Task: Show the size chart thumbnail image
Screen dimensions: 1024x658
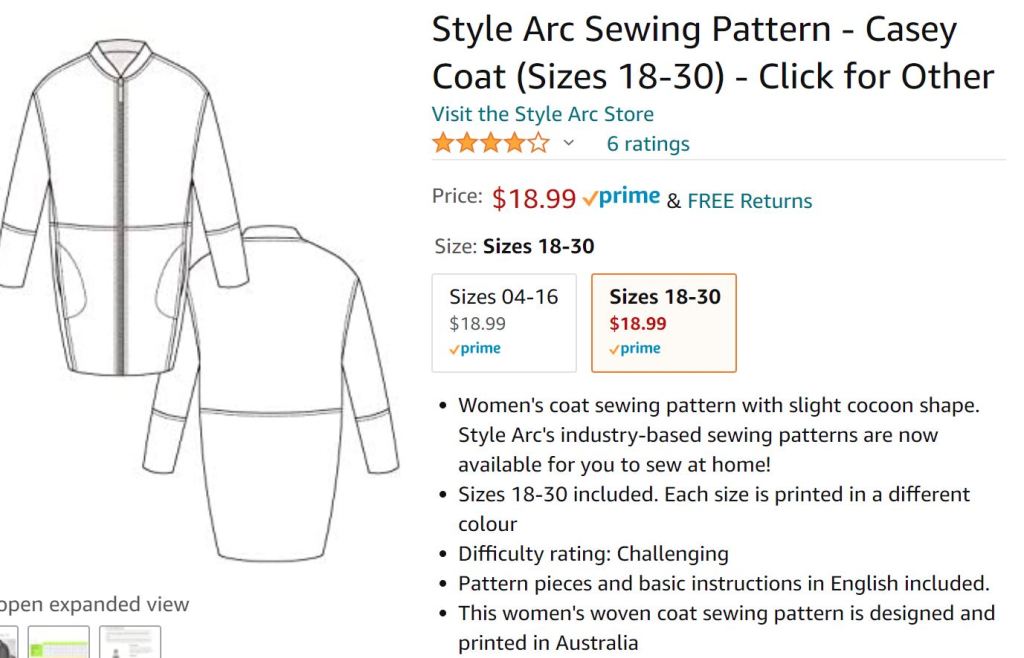Action: click(x=58, y=642)
